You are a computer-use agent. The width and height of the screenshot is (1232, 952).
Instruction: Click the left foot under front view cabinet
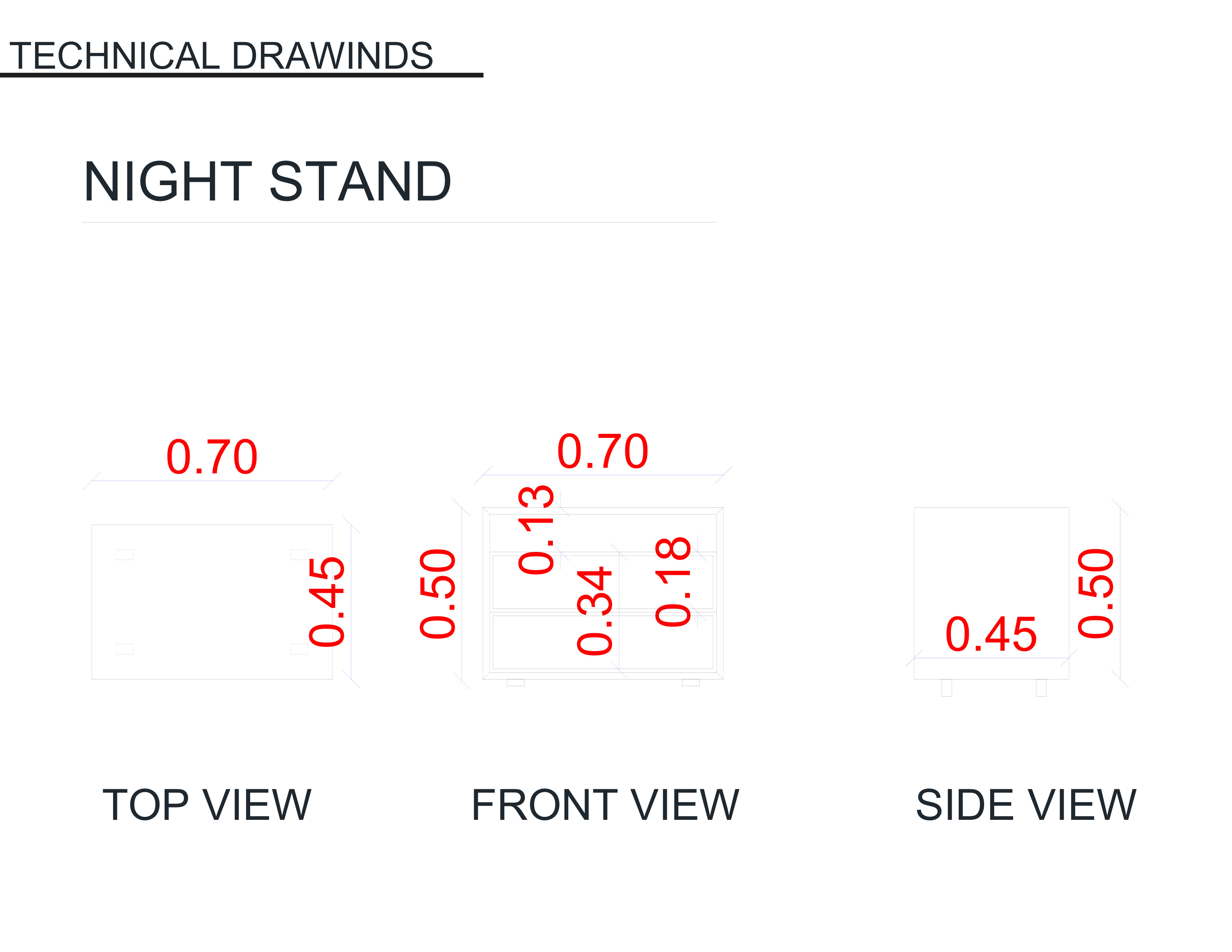[516, 683]
